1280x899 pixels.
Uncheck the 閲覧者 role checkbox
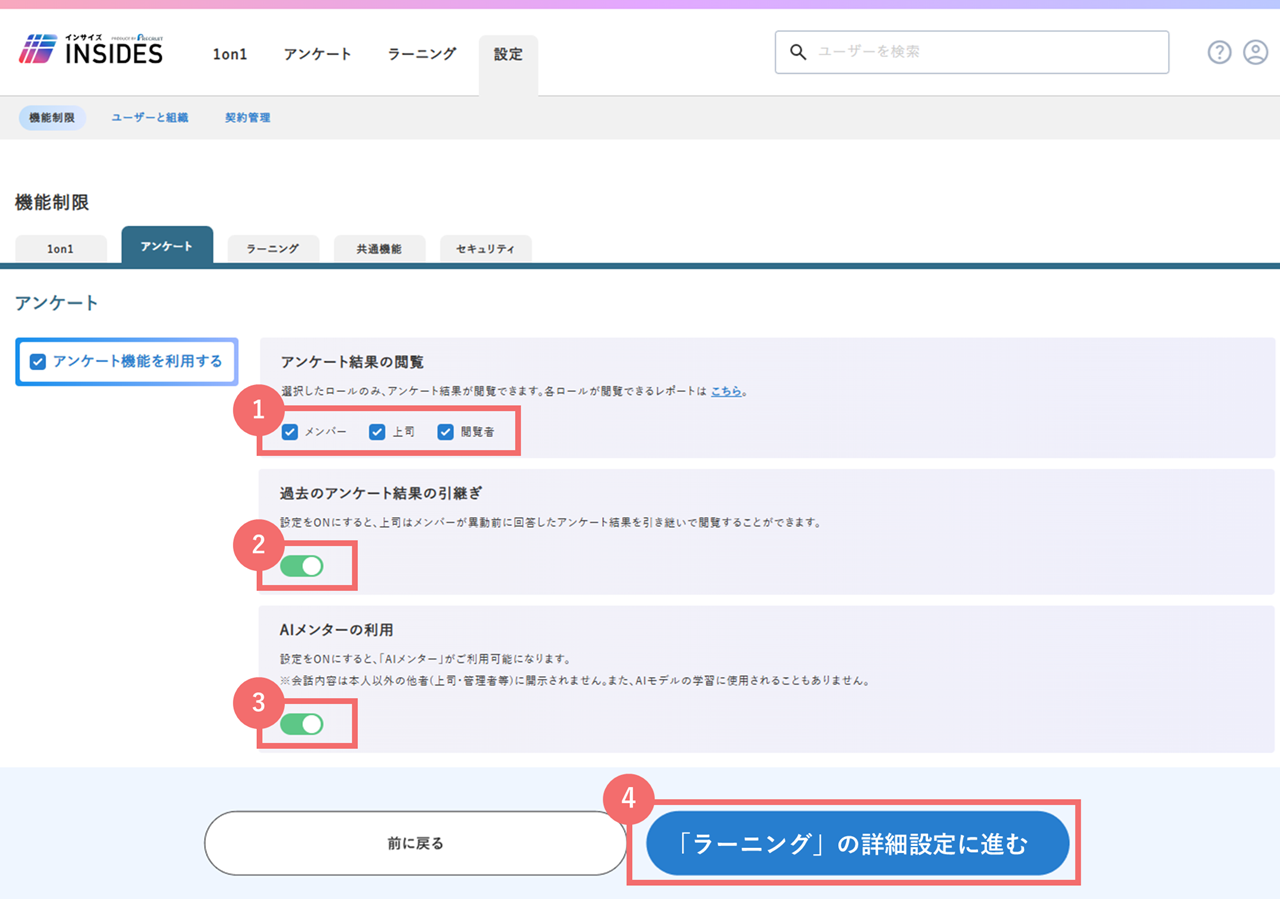click(446, 432)
